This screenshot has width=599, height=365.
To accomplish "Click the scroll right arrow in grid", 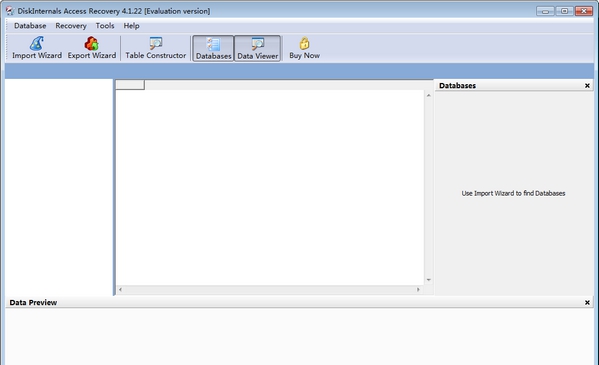I will coord(418,289).
